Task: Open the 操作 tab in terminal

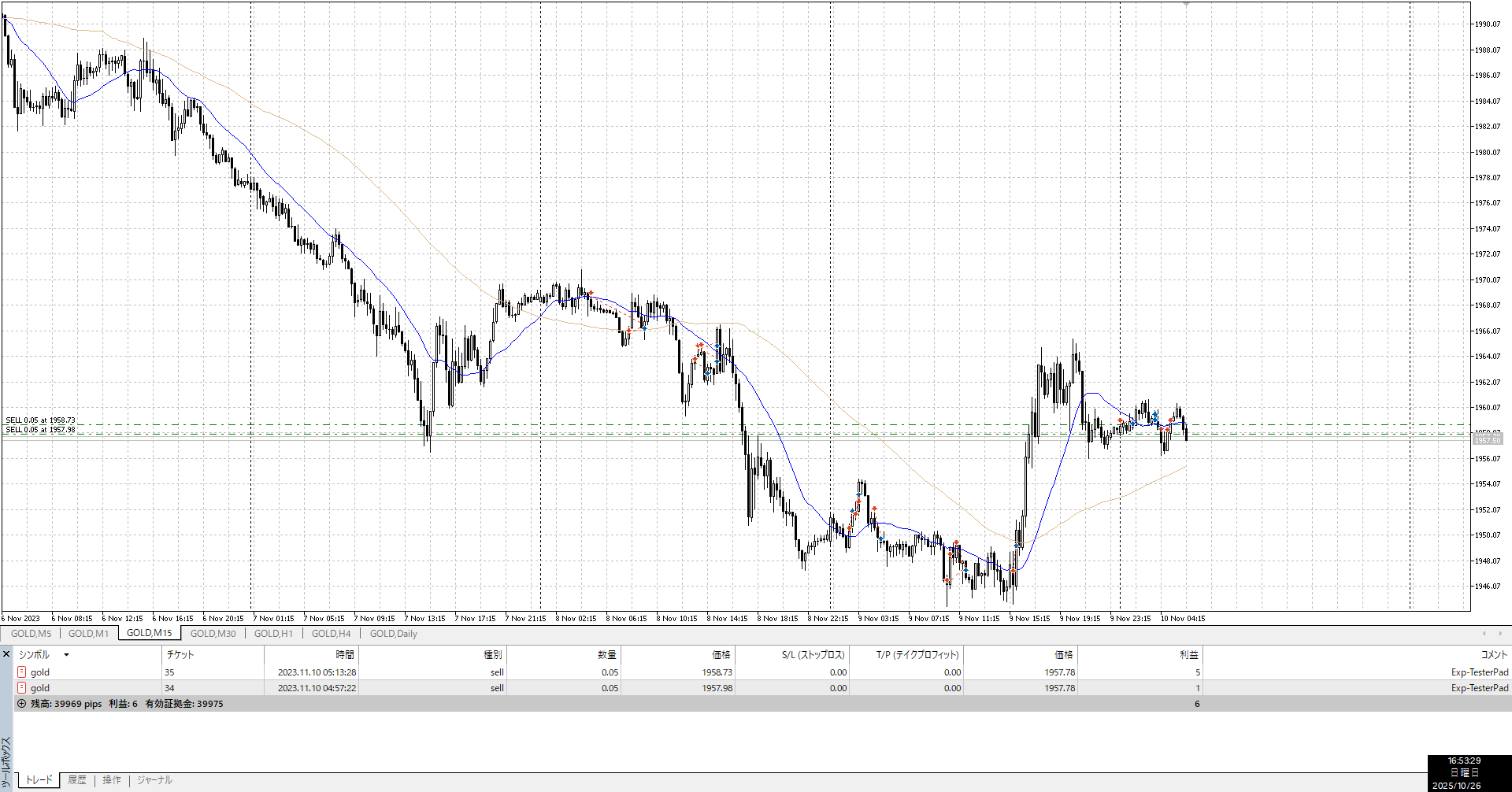Action: 112,780
